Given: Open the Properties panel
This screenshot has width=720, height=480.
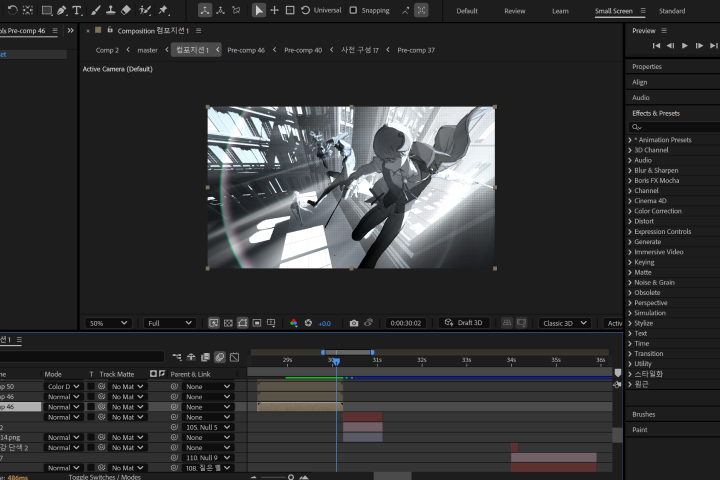Looking at the screenshot, I should pyautogui.click(x=647, y=67).
